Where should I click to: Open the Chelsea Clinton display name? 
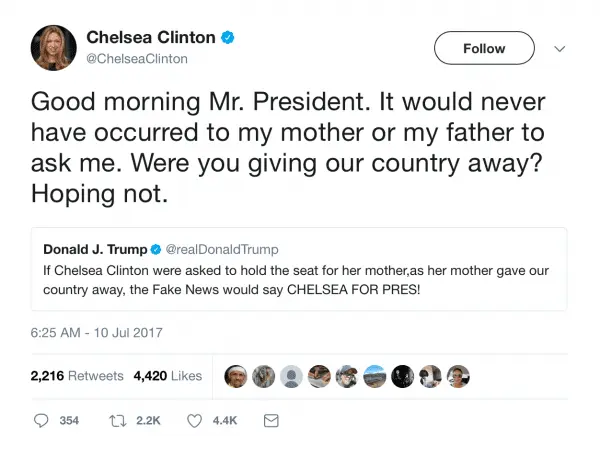point(150,38)
